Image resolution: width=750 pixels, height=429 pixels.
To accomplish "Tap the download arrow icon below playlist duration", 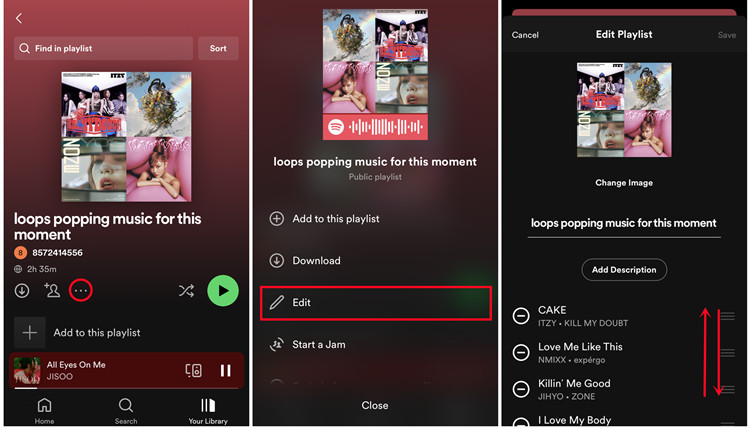I will pyautogui.click(x=22, y=290).
